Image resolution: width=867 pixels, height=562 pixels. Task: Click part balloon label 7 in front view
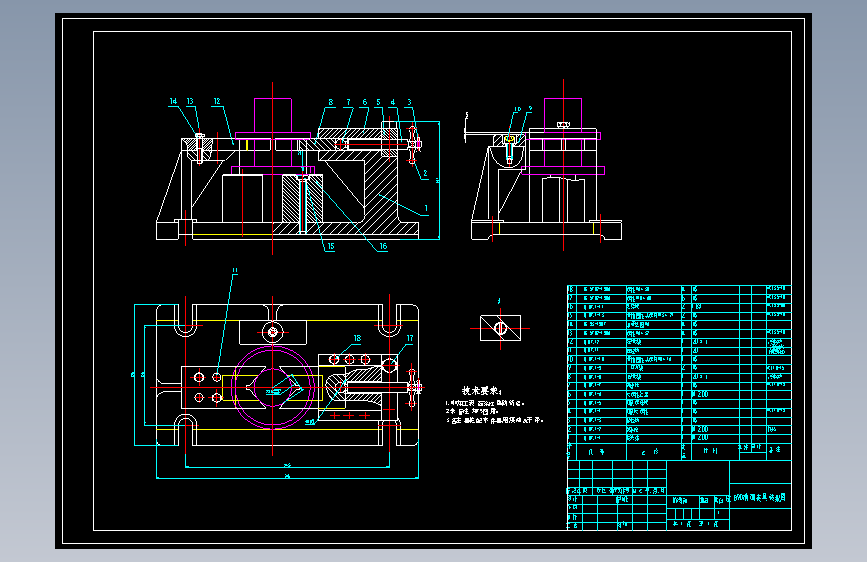pyautogui.click(x=348, y=102)
